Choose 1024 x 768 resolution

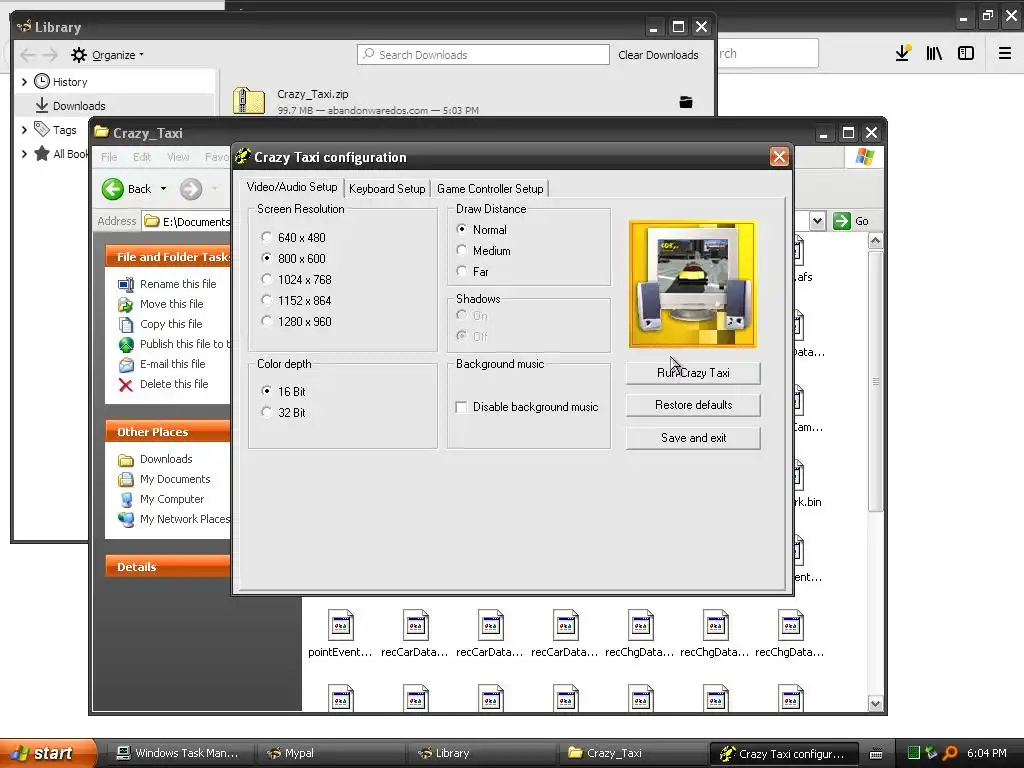coord(266,280)
